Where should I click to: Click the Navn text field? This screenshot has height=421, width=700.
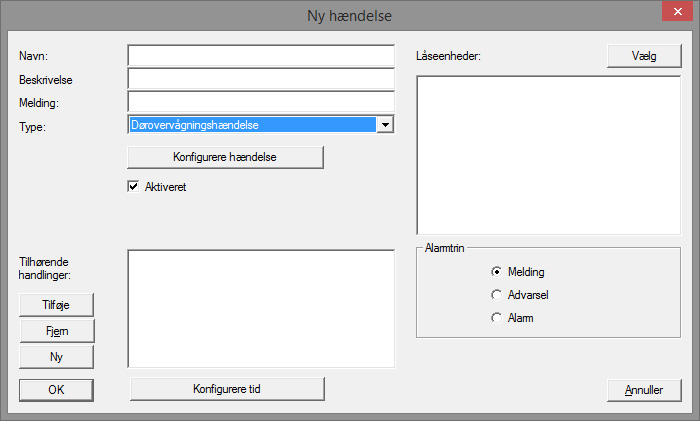click(261, 55)
